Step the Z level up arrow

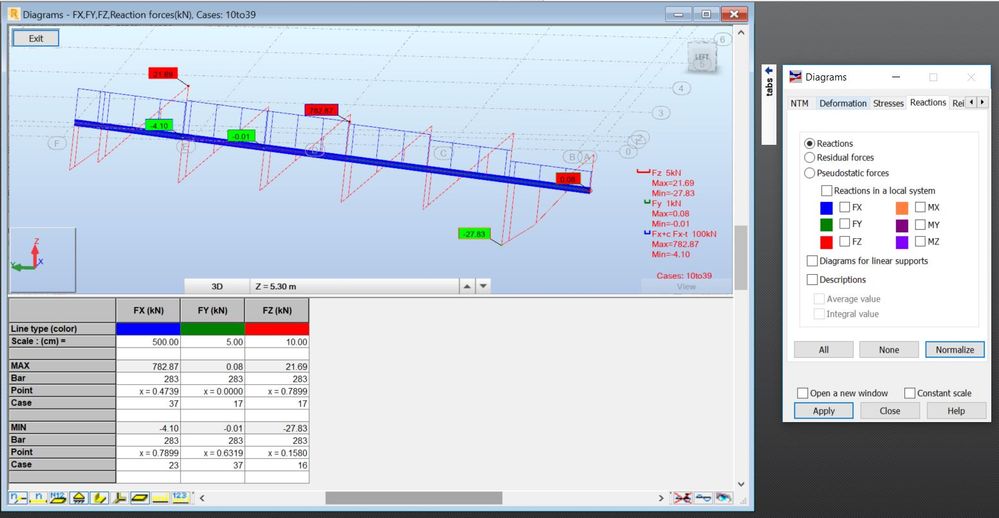coord(467,287)
